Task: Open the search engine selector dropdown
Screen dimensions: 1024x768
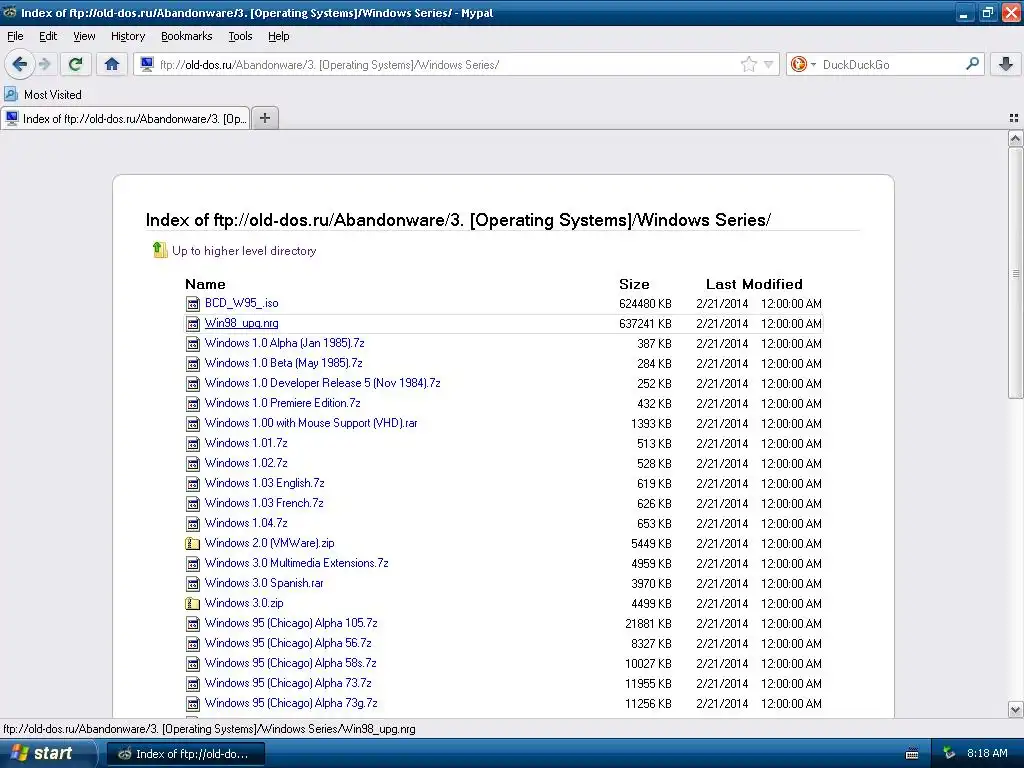Action: point(813,64)
